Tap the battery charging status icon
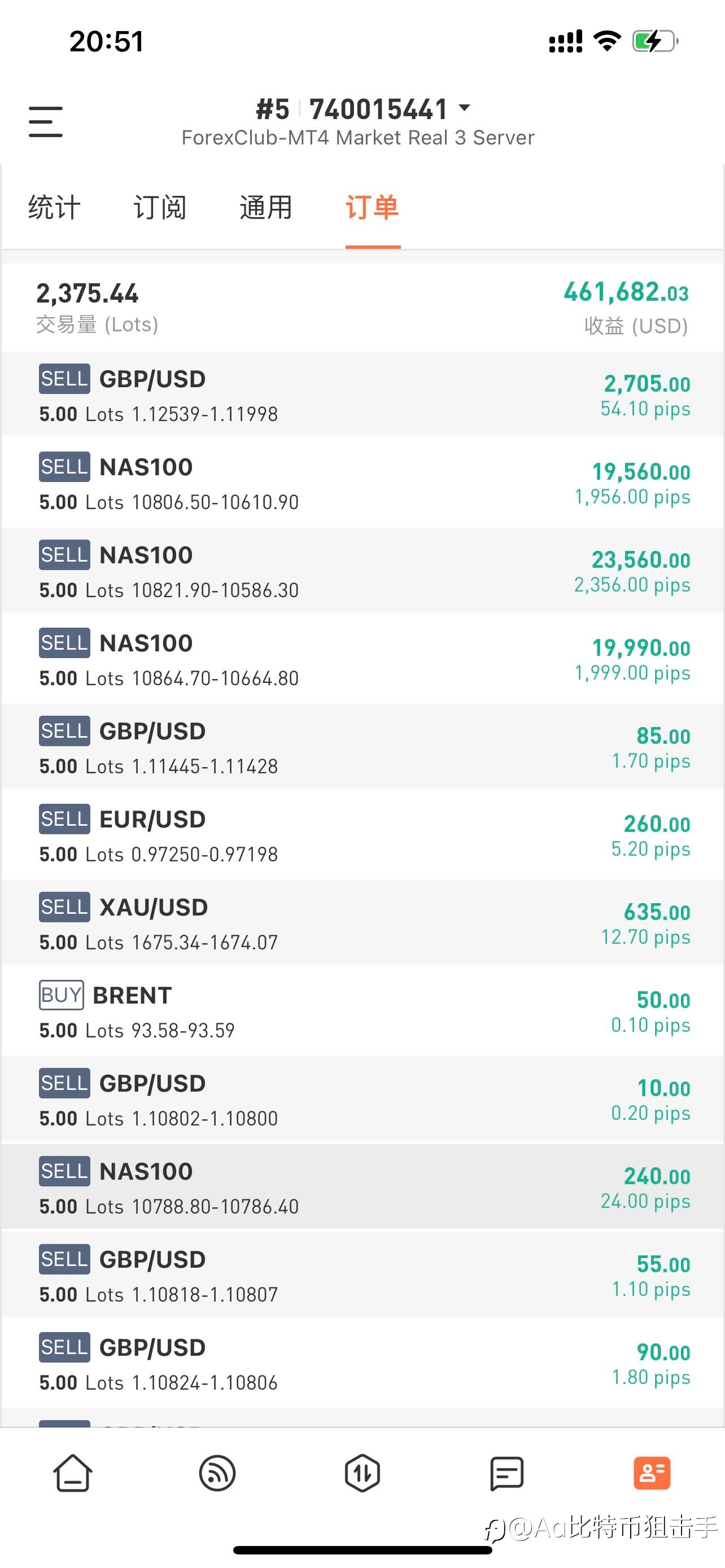 click(655, 41)
